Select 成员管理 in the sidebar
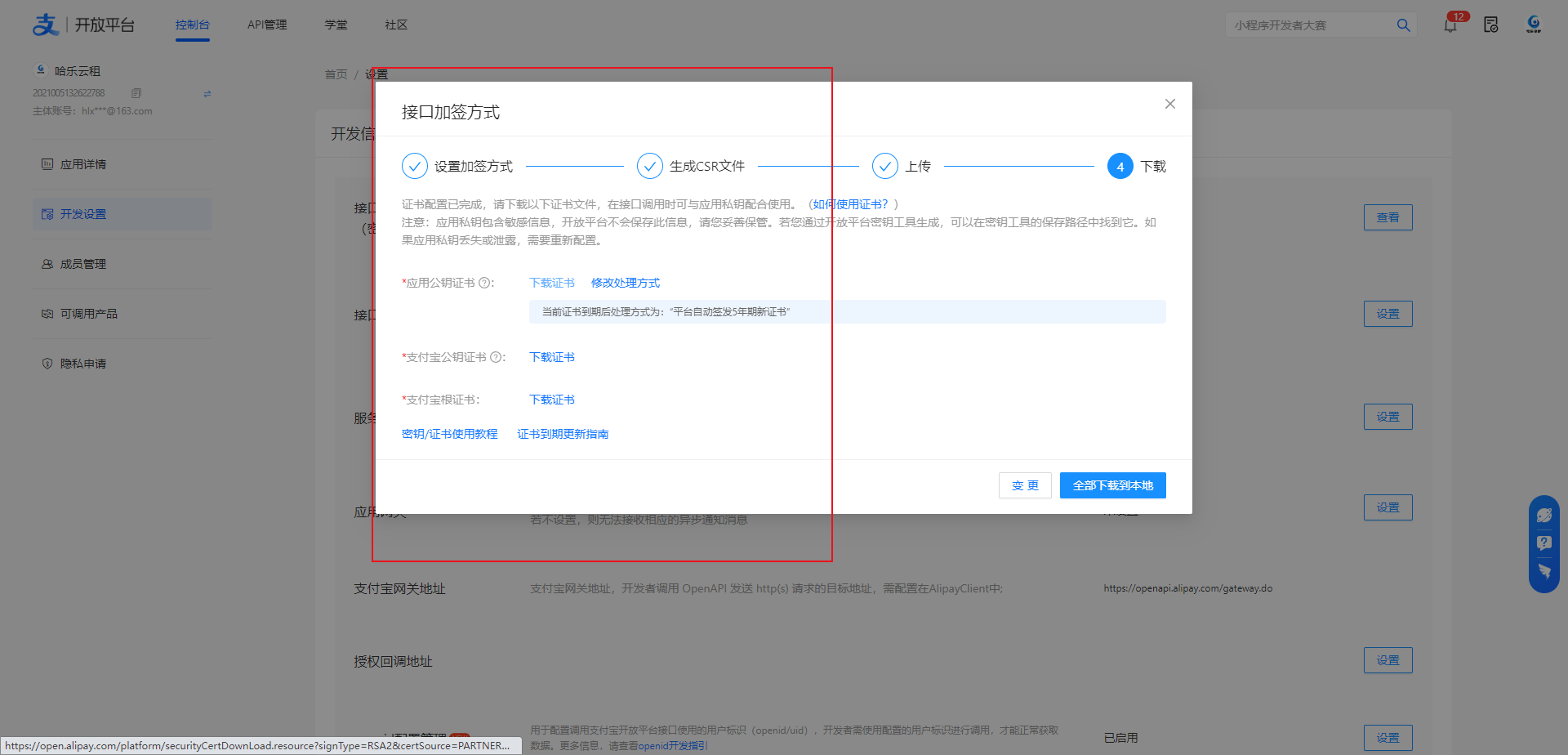This screenshot has height=755, width=1568. (122, 264)
